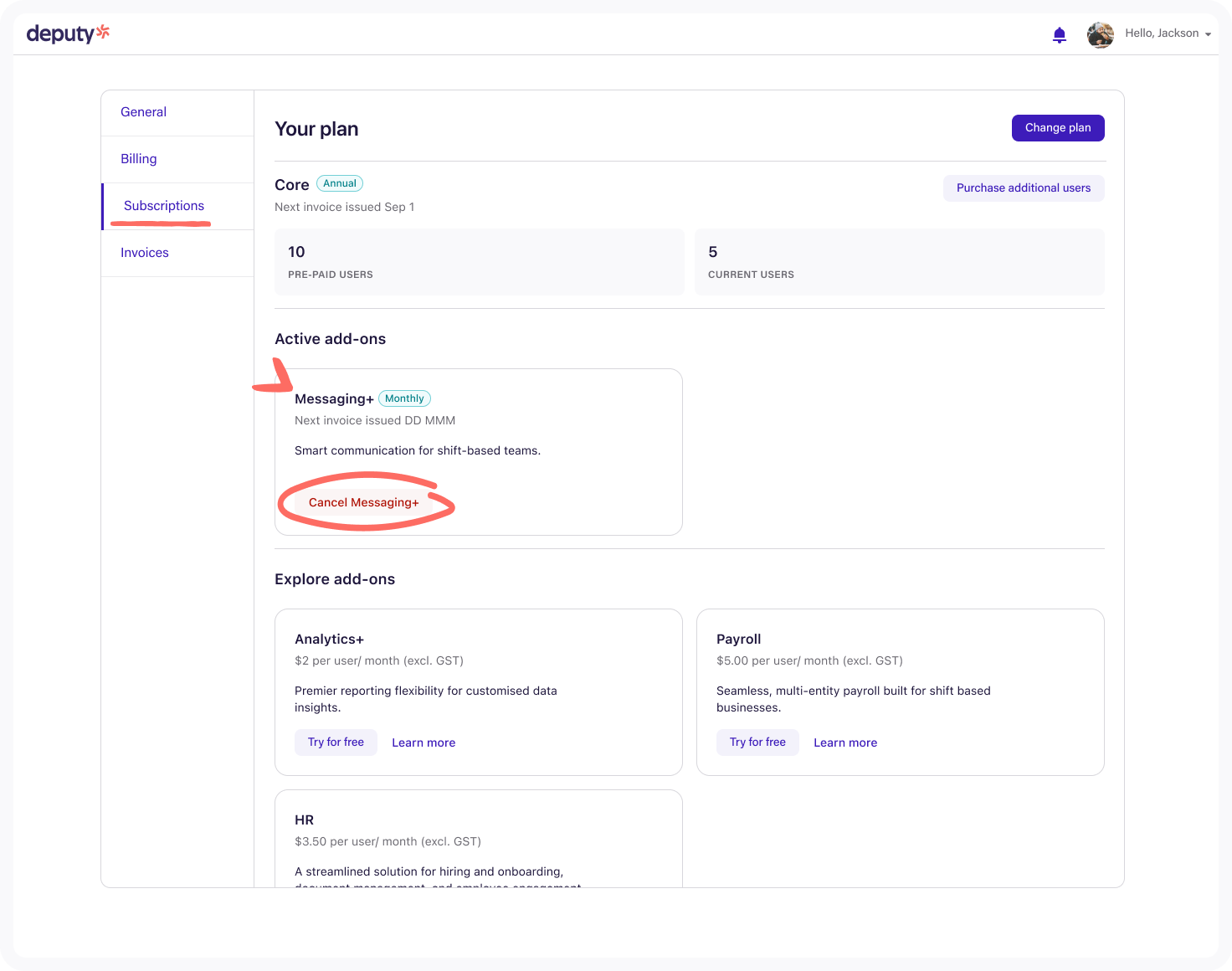Viewport: 1232px width, 971px height.
Task: Open the General settings tab
Action: pyautogui.click(x=143, y=112)
